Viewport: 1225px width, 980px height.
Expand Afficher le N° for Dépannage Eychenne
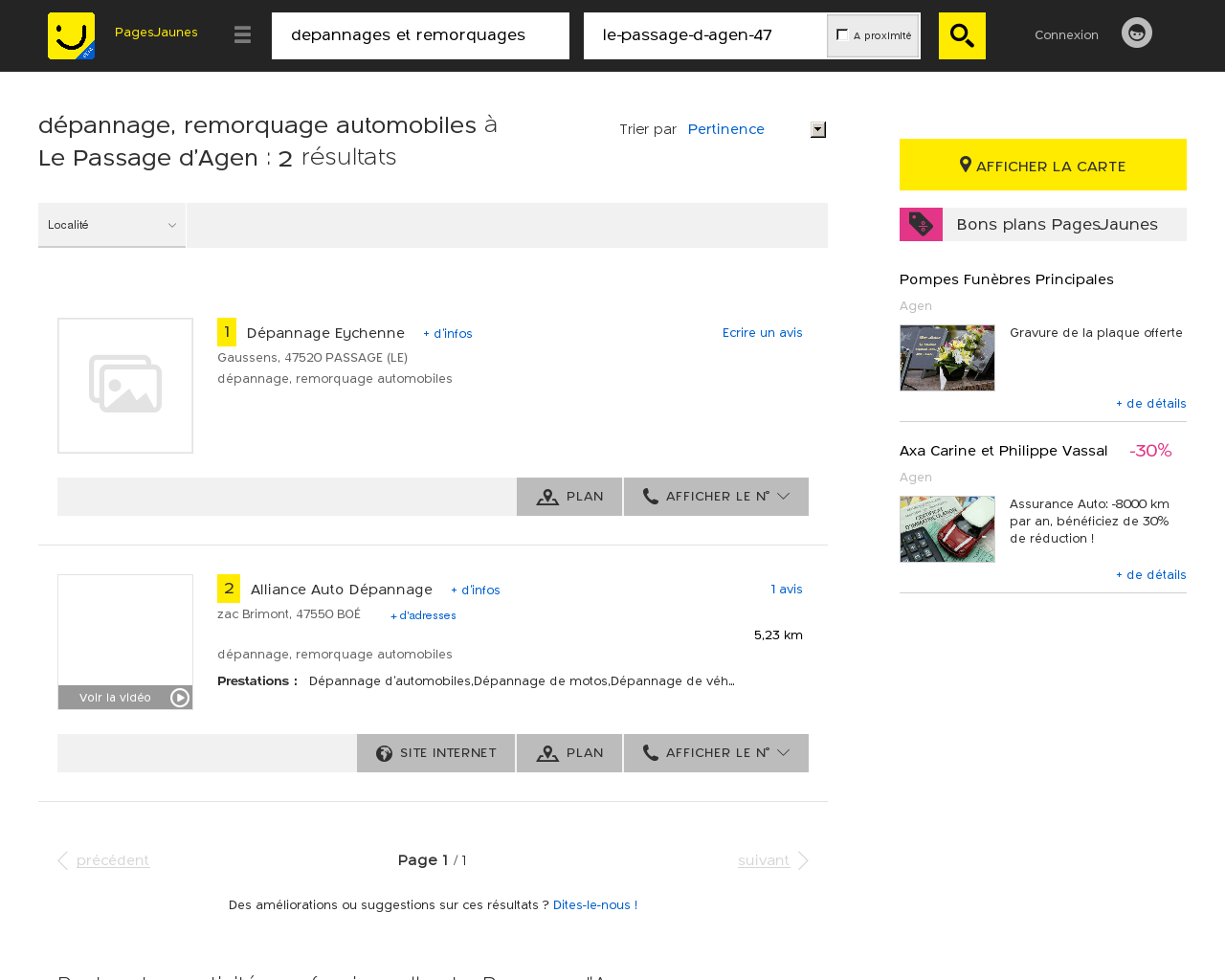(716, 497)
